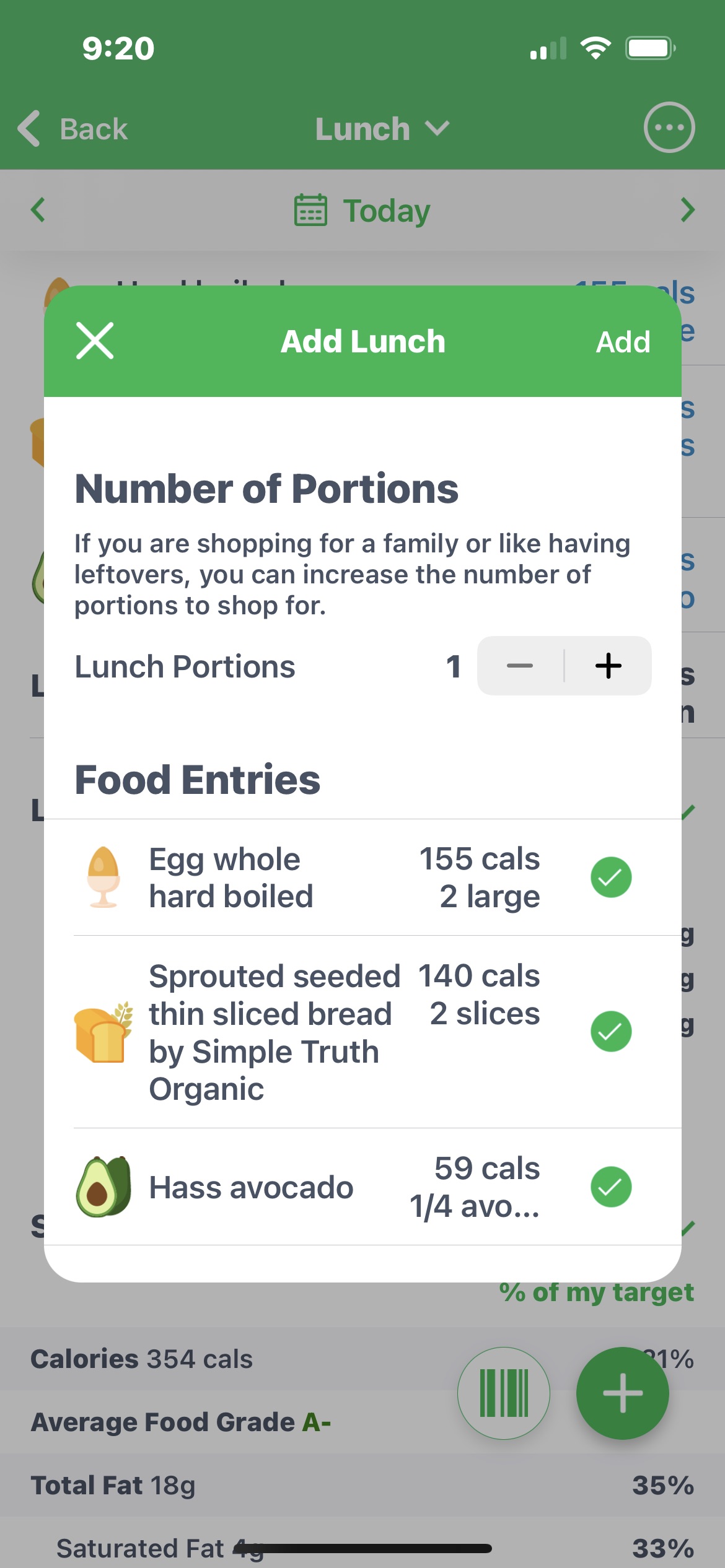Tap the Add button in dialog header
Viewport: 725px width, 1568px height.
(623, 342)
